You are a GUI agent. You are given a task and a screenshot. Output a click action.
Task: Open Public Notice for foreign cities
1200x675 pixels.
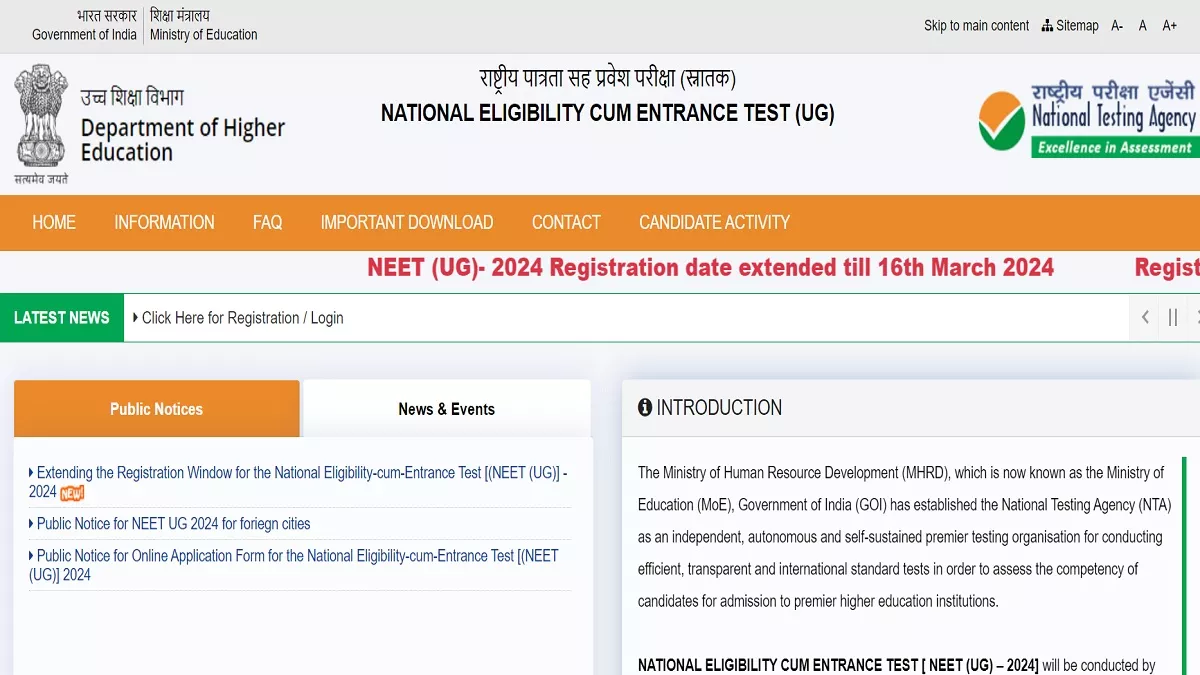[x=173, y=524]
